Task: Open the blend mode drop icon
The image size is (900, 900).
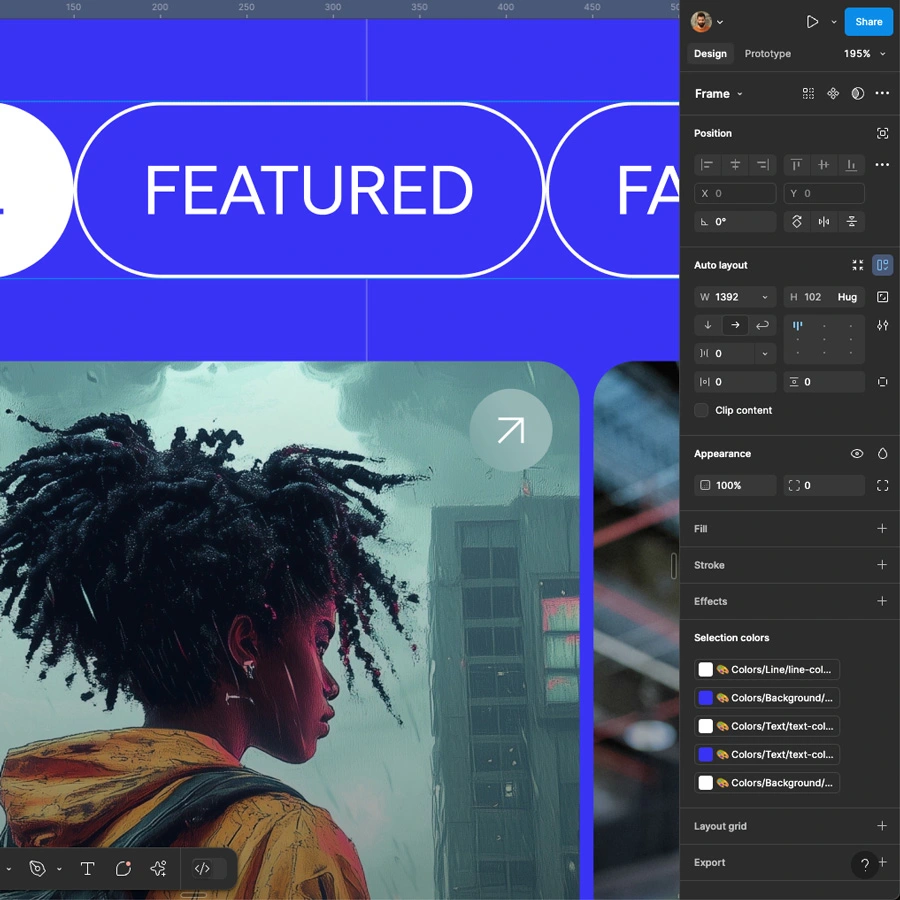Action: tap(882, 453)
